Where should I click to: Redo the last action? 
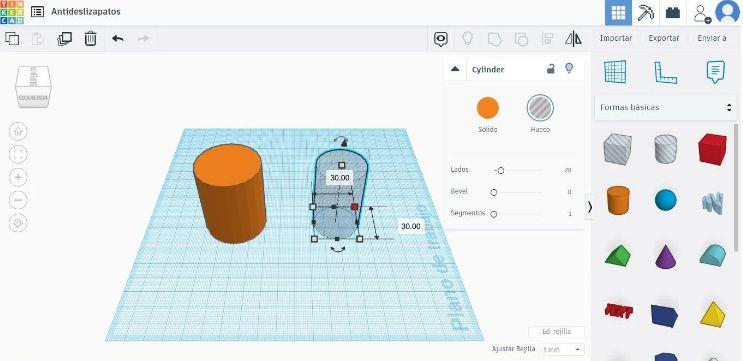pos(143,38)
